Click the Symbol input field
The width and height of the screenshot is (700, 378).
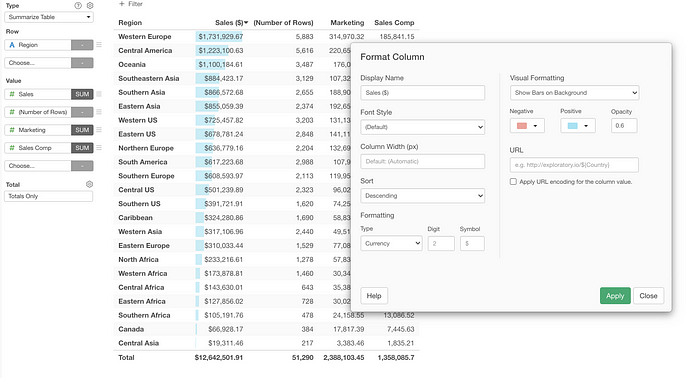click(x=472, y=244)
